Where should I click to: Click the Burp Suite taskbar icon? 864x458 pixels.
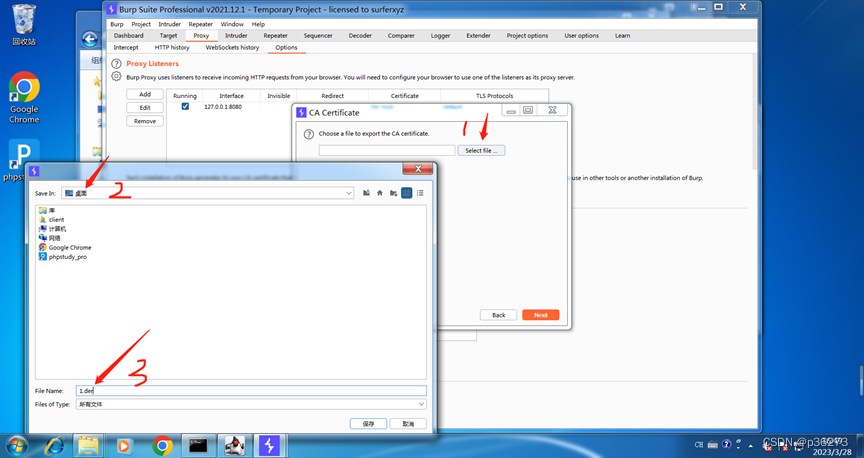click(x=269, y=445)
